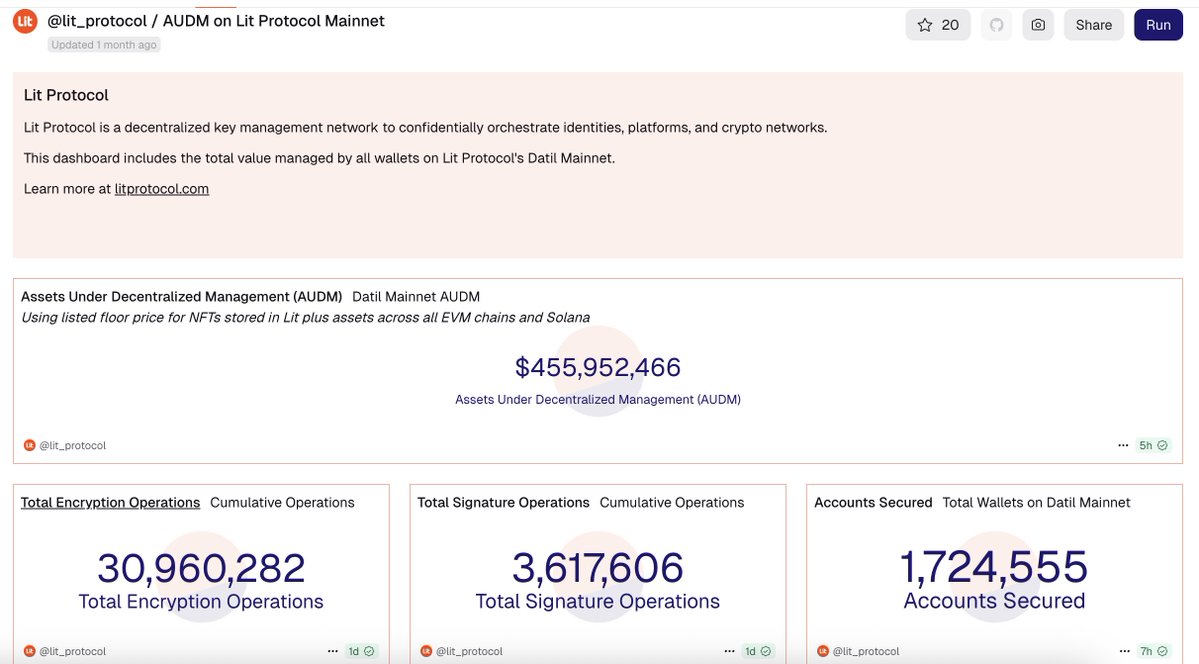
Task: Click the Lit Protocol orange logo avatar
Action: tap(25, 21)
